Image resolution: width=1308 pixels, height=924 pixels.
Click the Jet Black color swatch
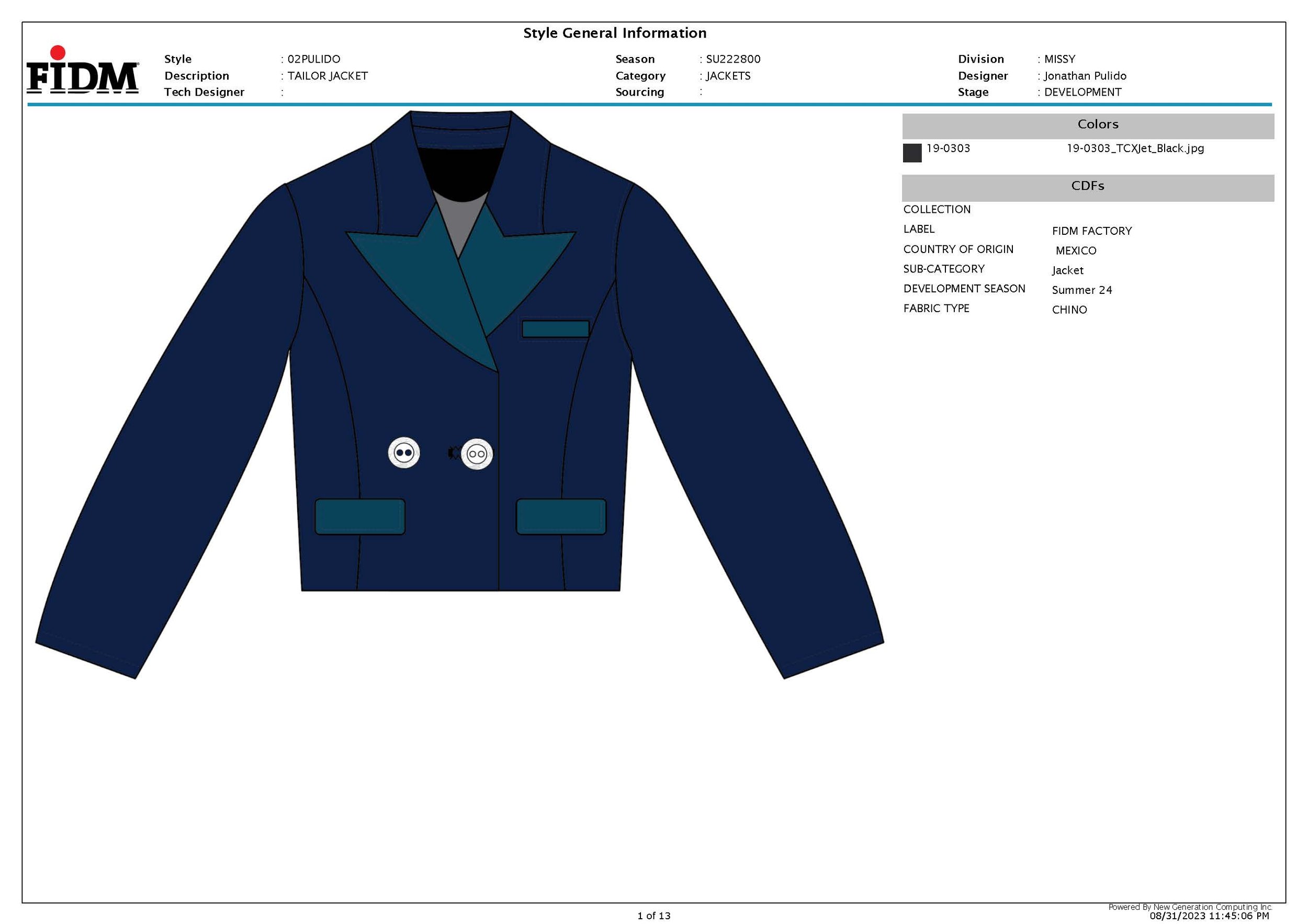(x=911, y=153)
